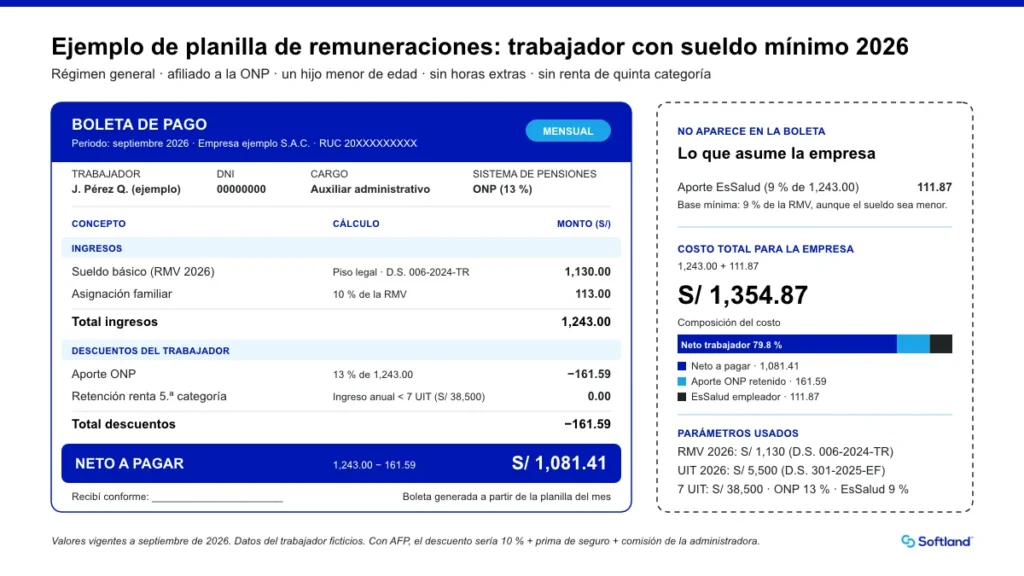The height and width of the screenshot is (576, 1024).
Task: Click the Aporte EsSalud (9 % de 1,243.00) line
Action: (768, 187)
